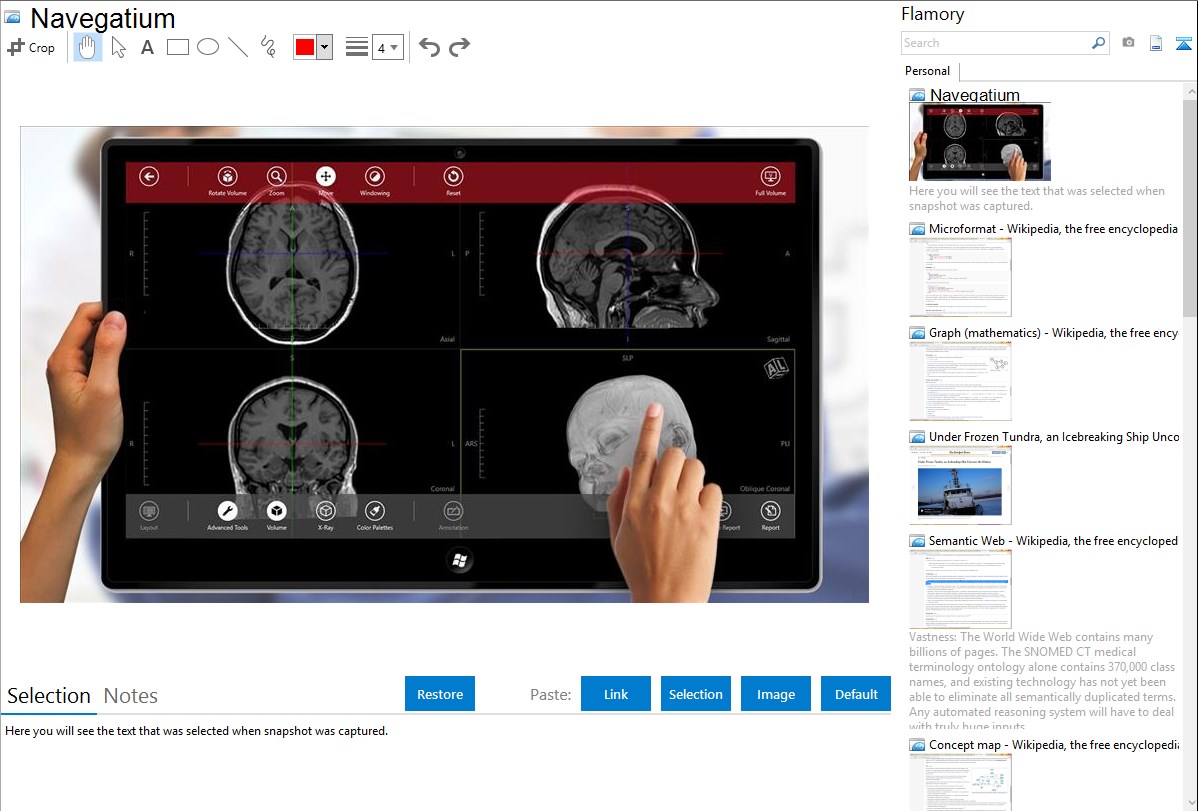Click the Paste Link button
1198x811 pixels.
pyautogui.click(x=616, y=694)
